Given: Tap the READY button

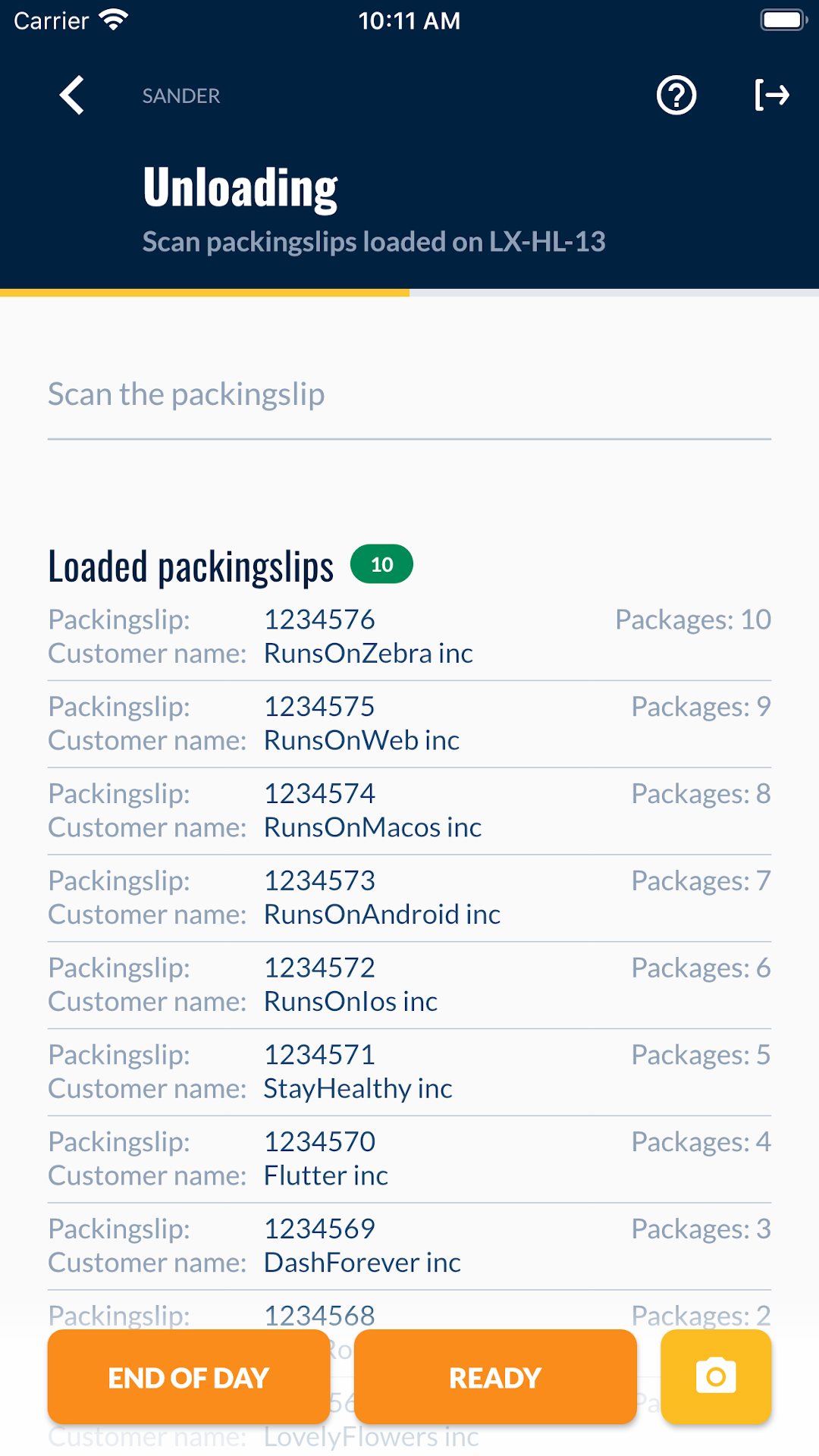Looking at the screenshot, I should pos(495,1376).
